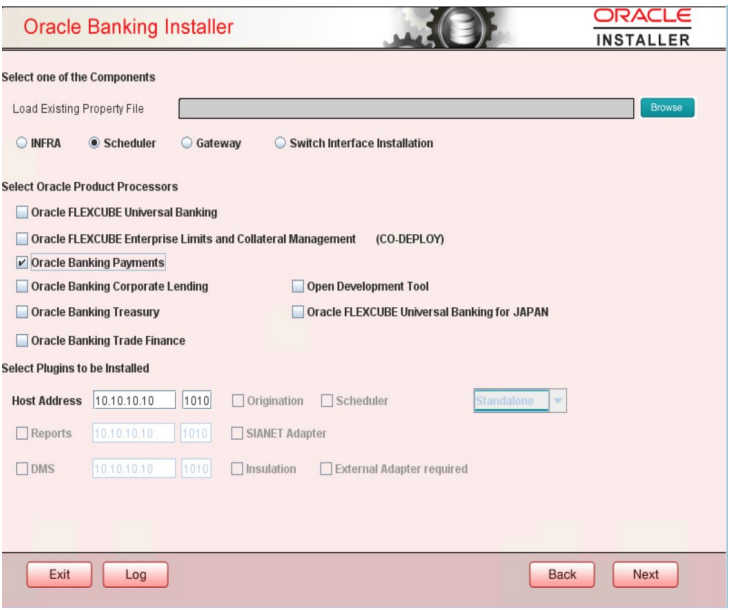Tick Oracle FLEXCUBE Universal Banking for JAPAN
The image size is (729, 610).
[x=298, y=312]
